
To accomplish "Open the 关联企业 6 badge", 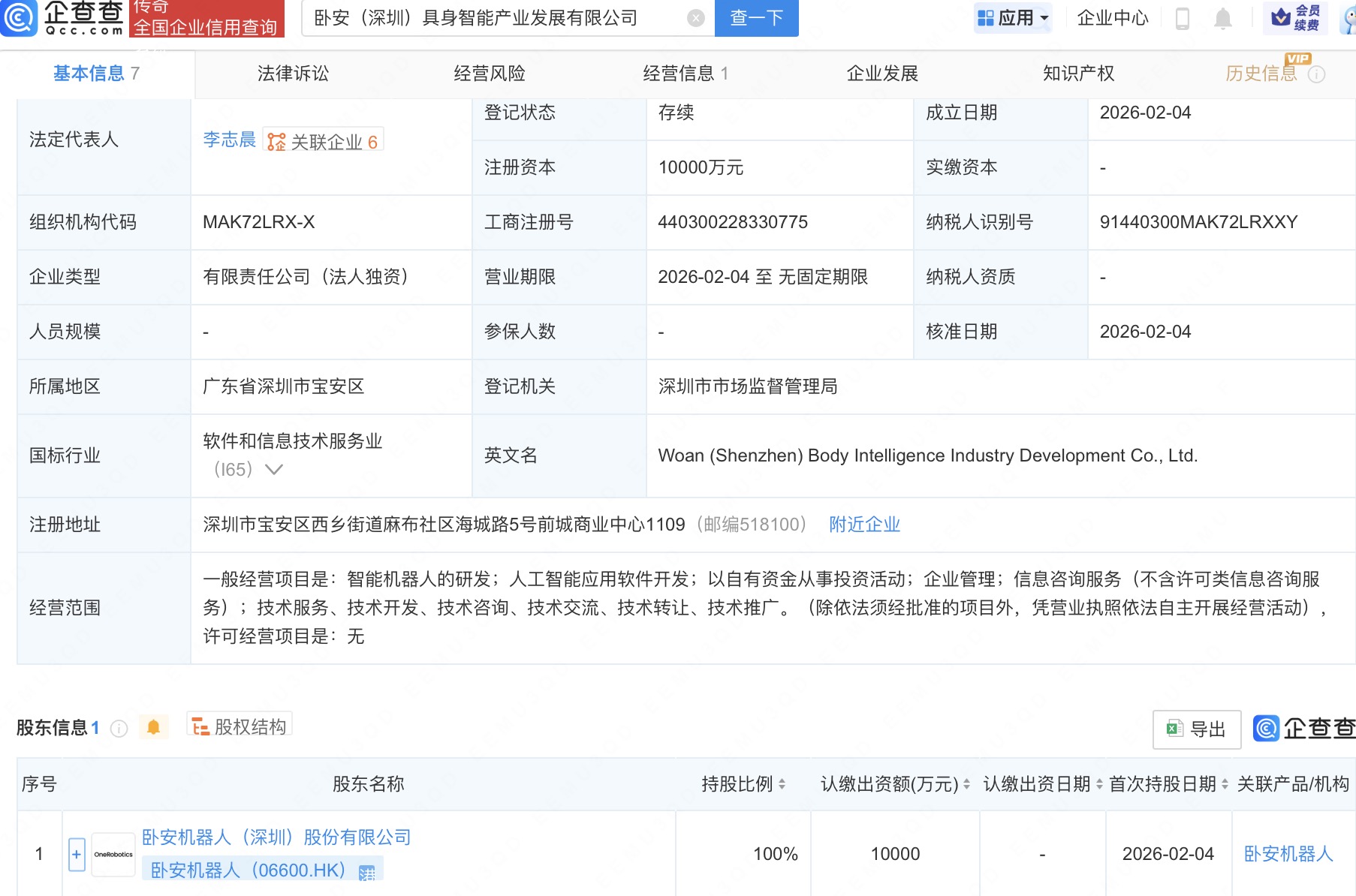I will click(x=324, y=141).
